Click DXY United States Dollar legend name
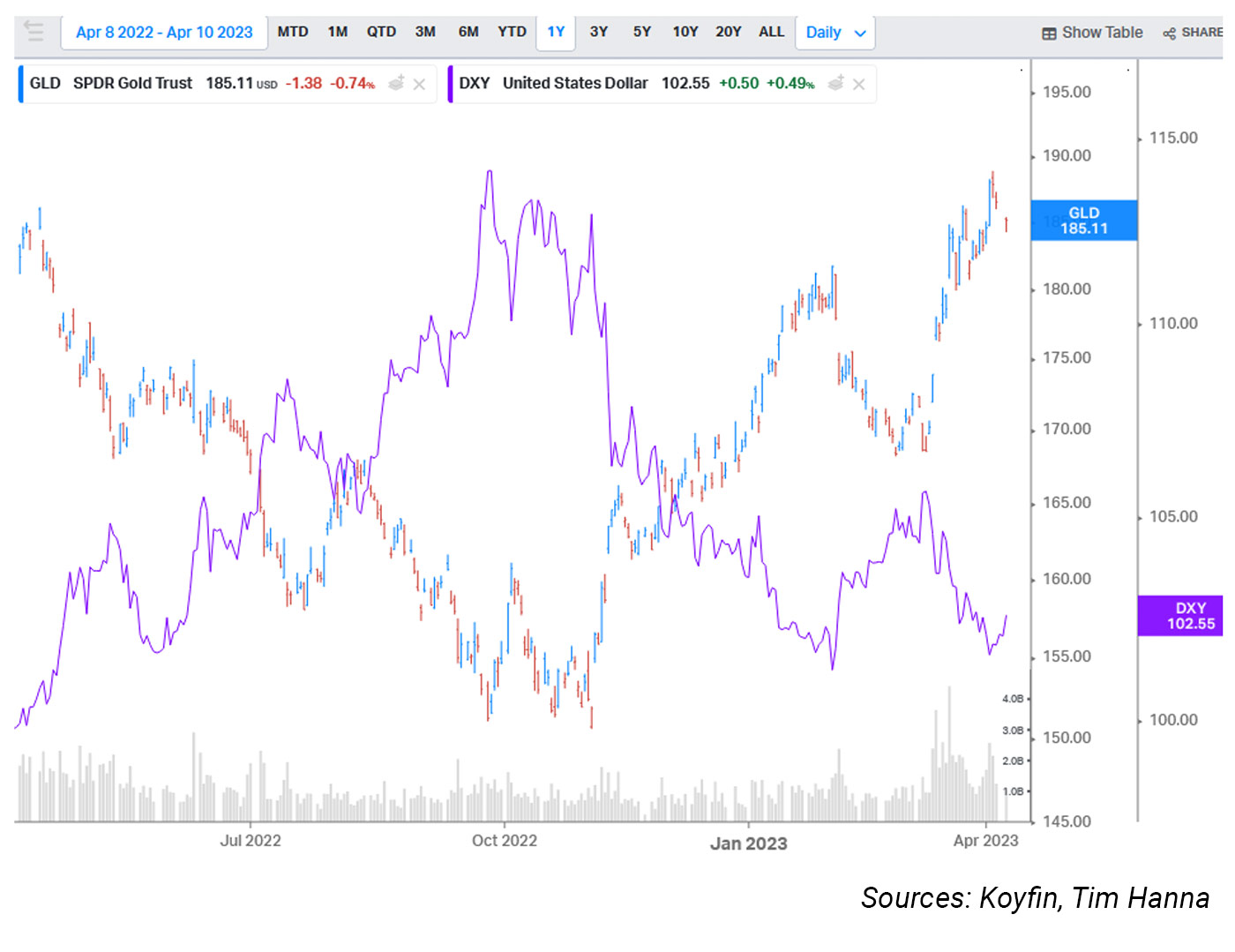The height and width of the screenshot is (952, 1235). click(x=575, y=83)
